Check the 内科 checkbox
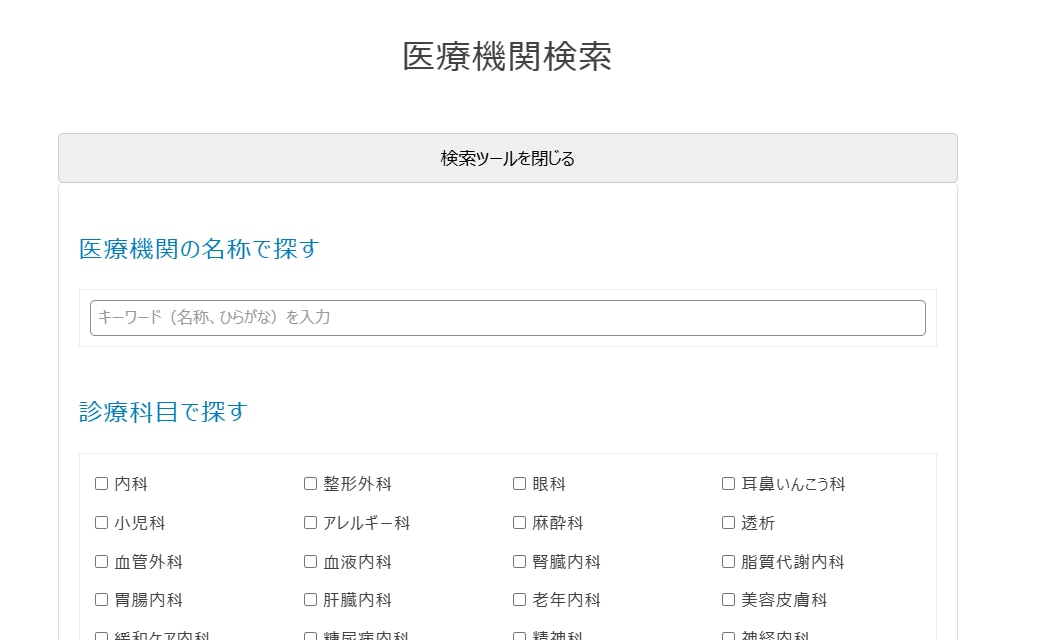This screenshot has height=640, width=1058. 101,484
